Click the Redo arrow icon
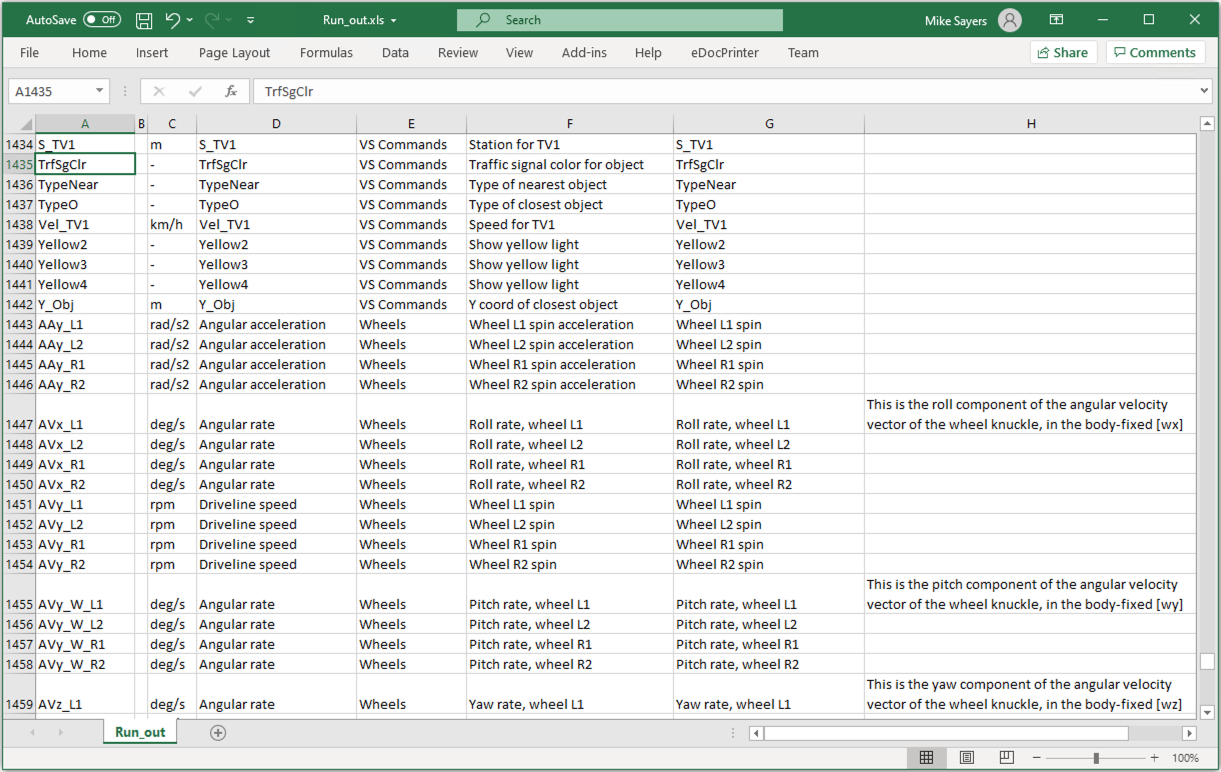Viewport: 1221px width, 772px height. tap(212, 20)
